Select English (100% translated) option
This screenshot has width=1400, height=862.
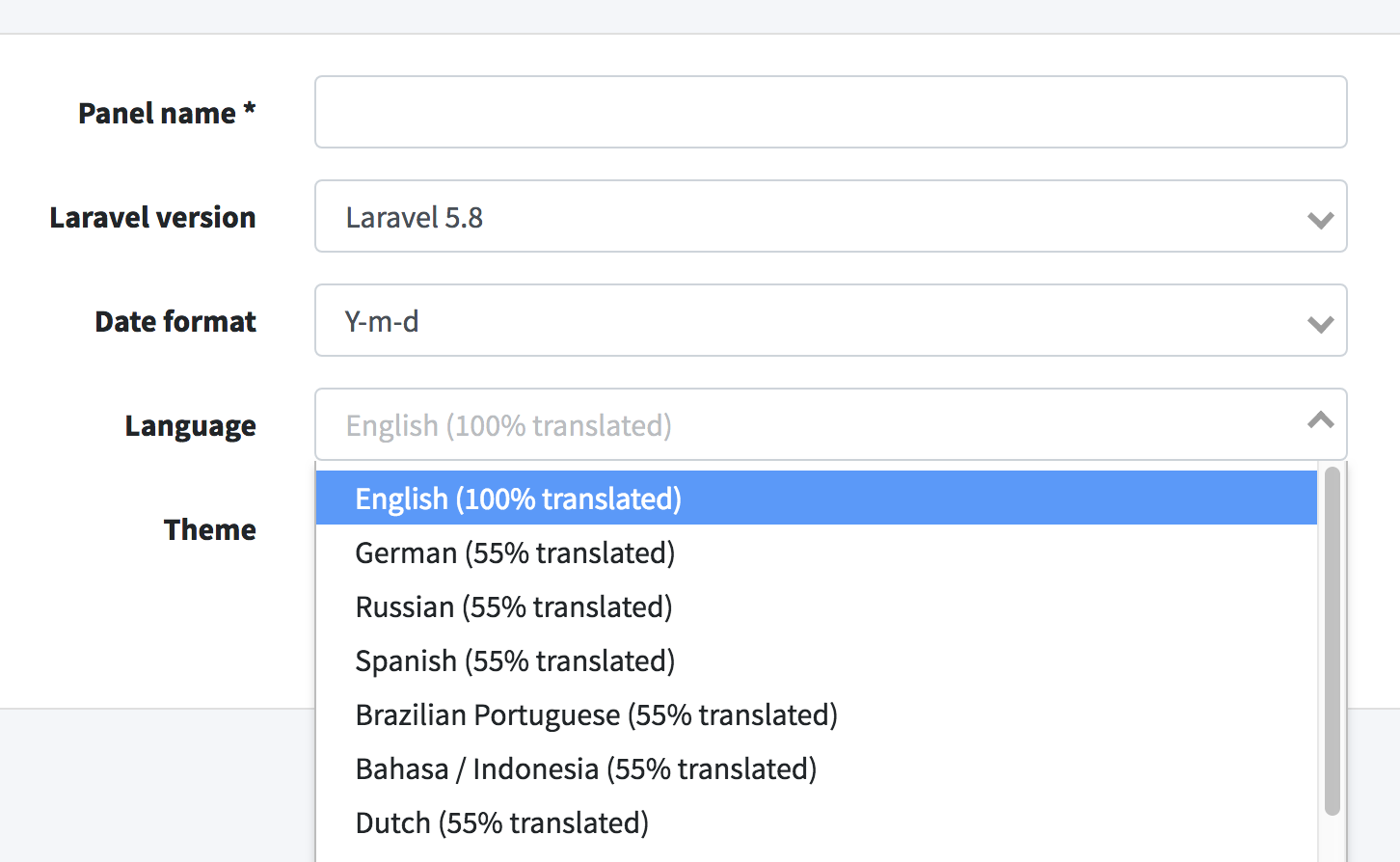[519, 498]
